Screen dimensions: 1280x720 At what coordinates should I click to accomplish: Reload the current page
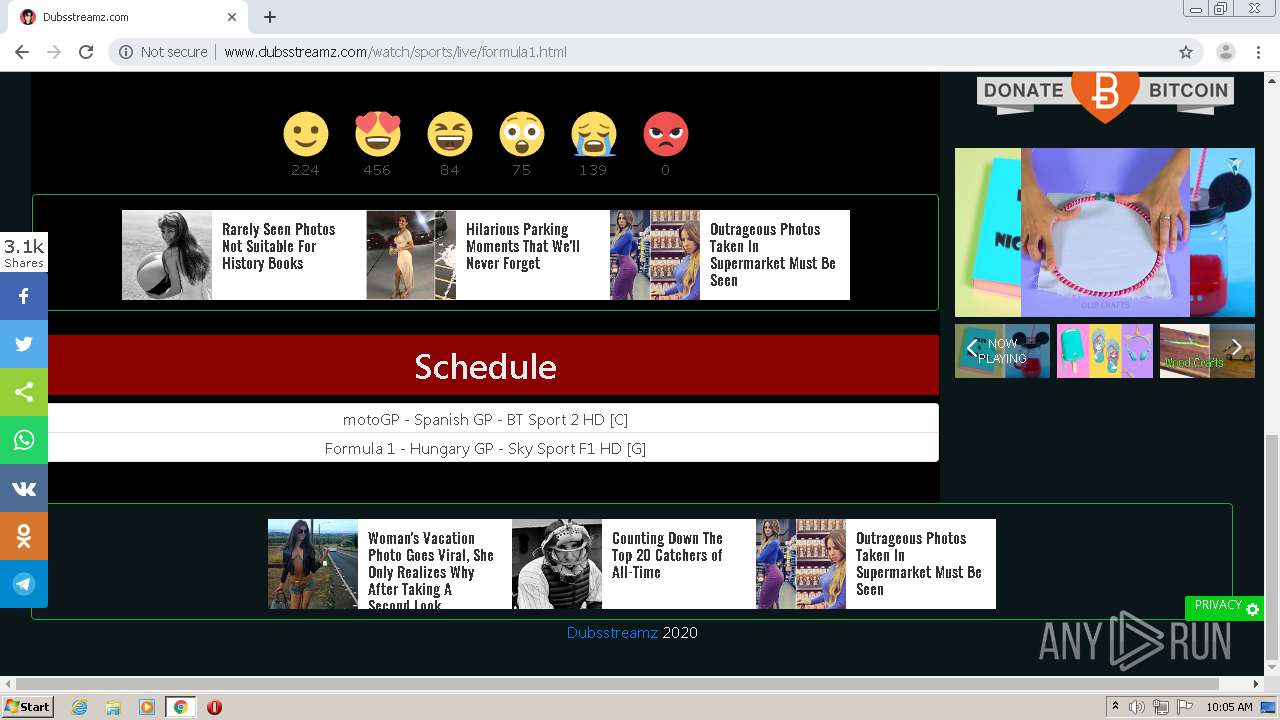(86, 52)
